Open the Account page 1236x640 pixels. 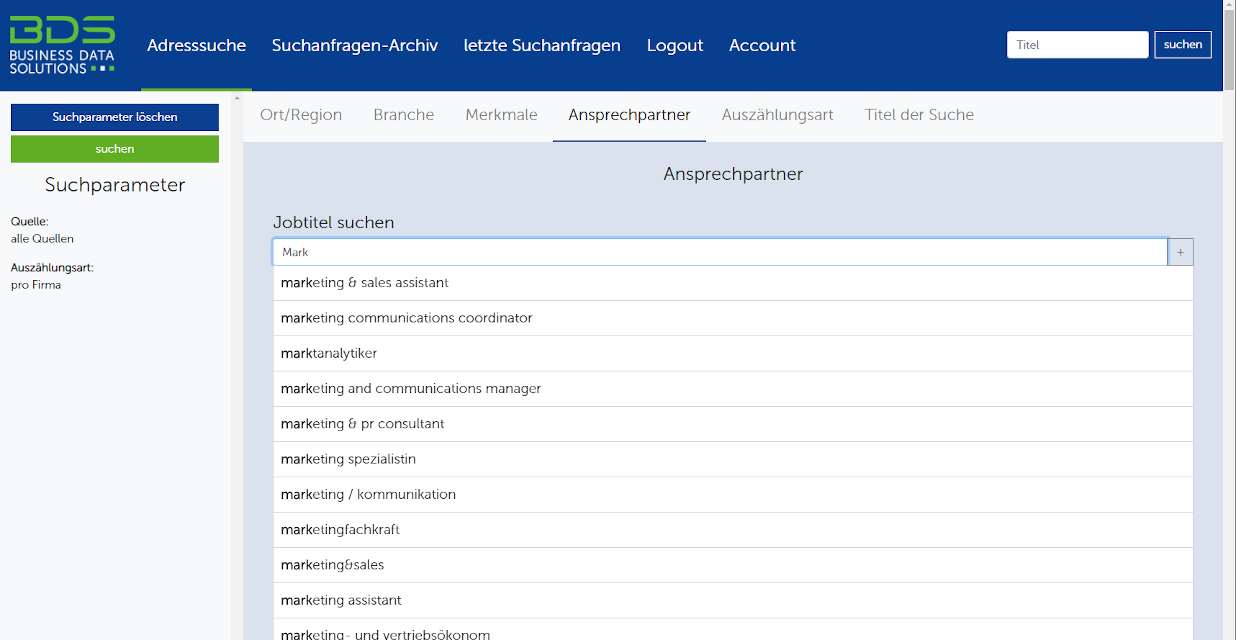coord(762,45)
